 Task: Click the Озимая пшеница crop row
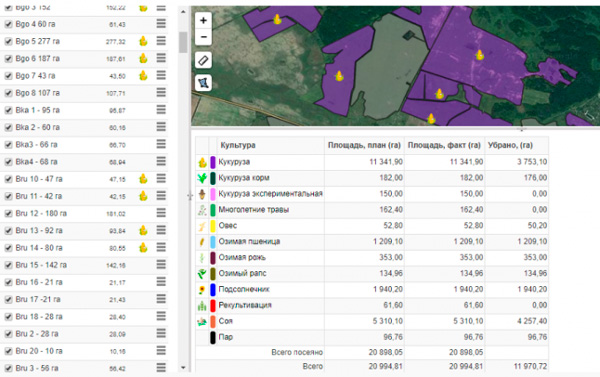(x=372, y=242)
